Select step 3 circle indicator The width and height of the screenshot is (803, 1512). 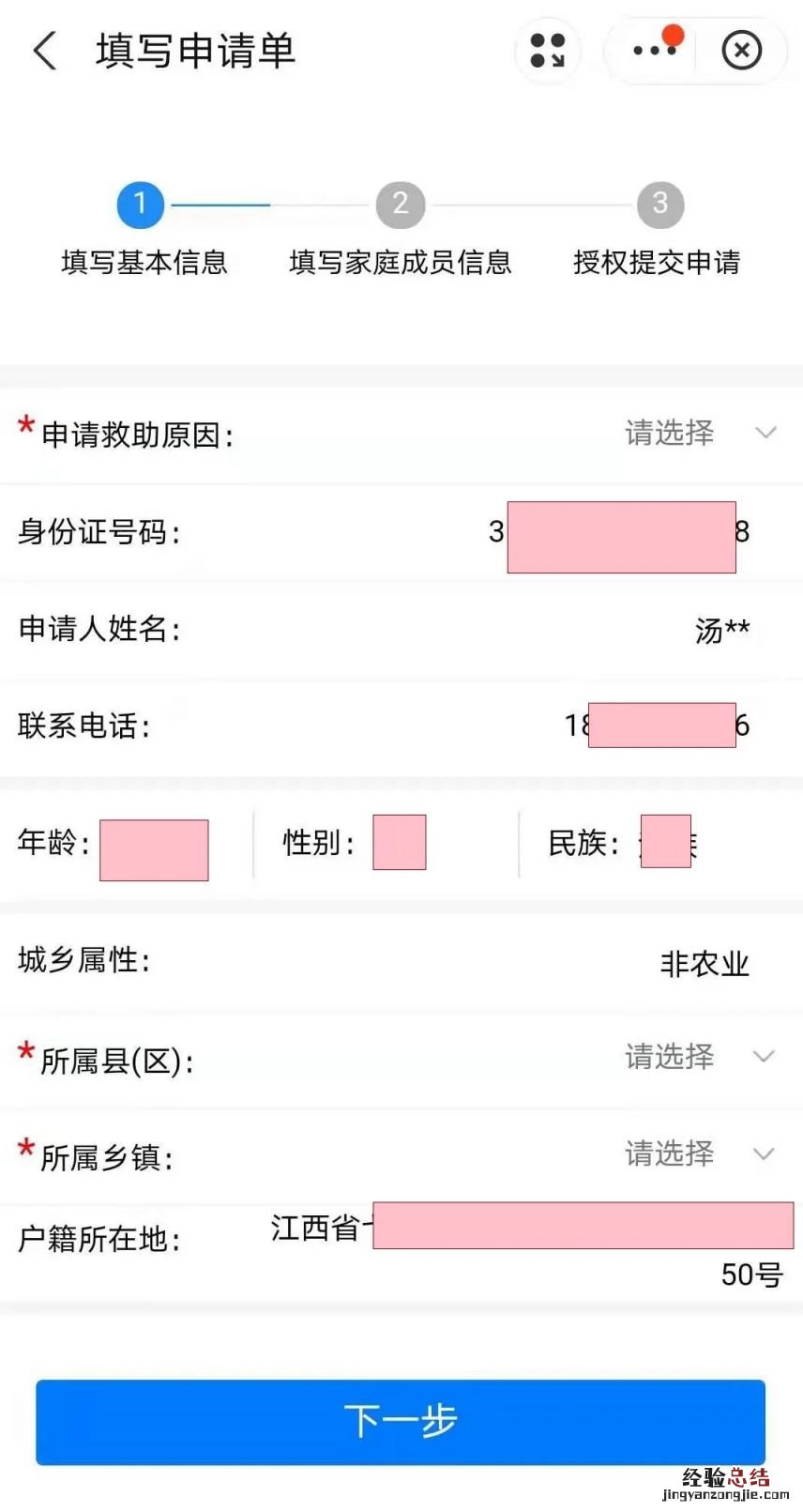pyautogui.click(x=660, y=204)
